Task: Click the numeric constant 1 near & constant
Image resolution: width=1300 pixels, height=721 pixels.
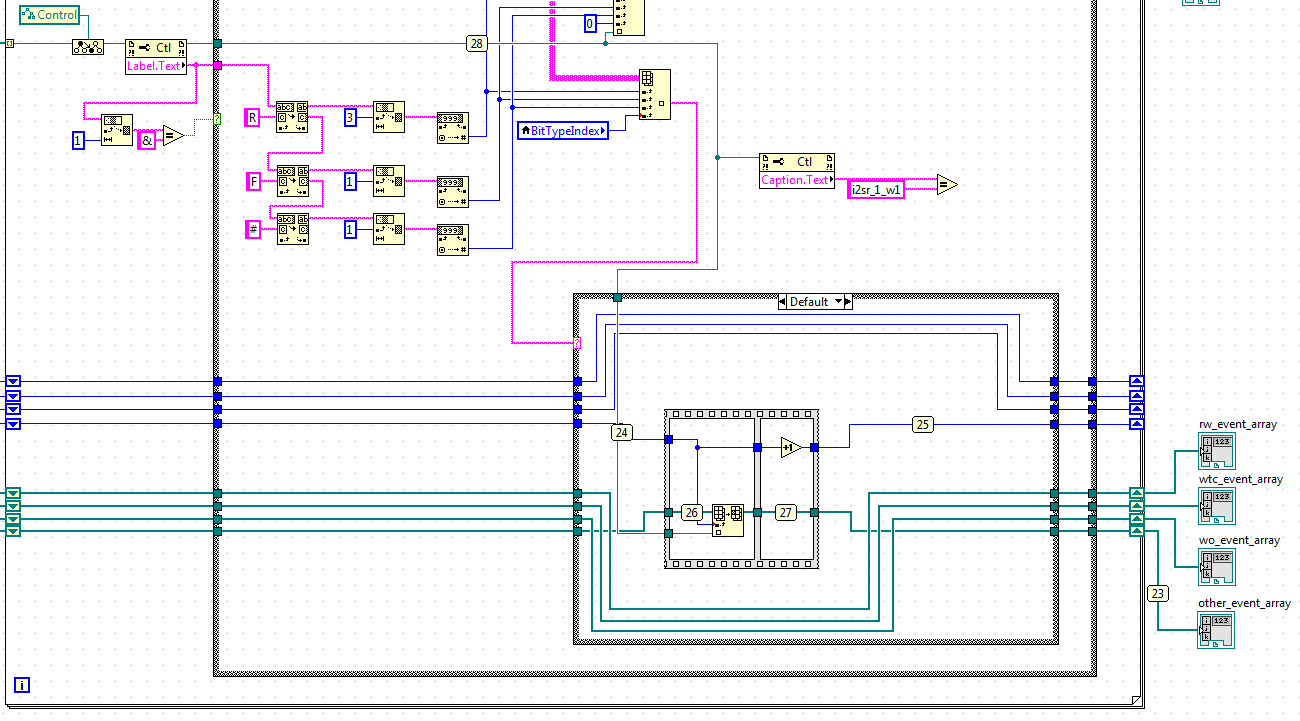Action: tap(78, 141)
